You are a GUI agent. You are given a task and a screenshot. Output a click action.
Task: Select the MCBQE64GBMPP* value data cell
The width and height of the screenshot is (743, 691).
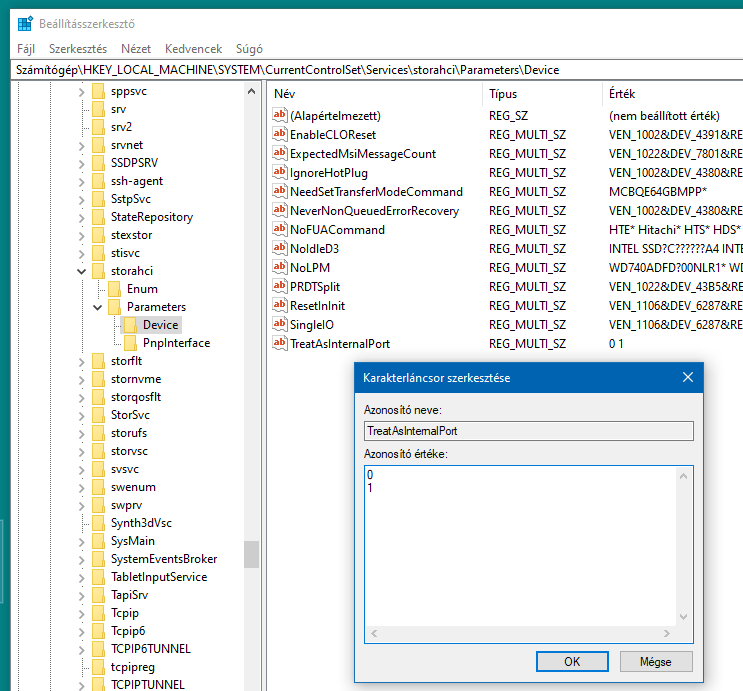[x=658, y=192]
